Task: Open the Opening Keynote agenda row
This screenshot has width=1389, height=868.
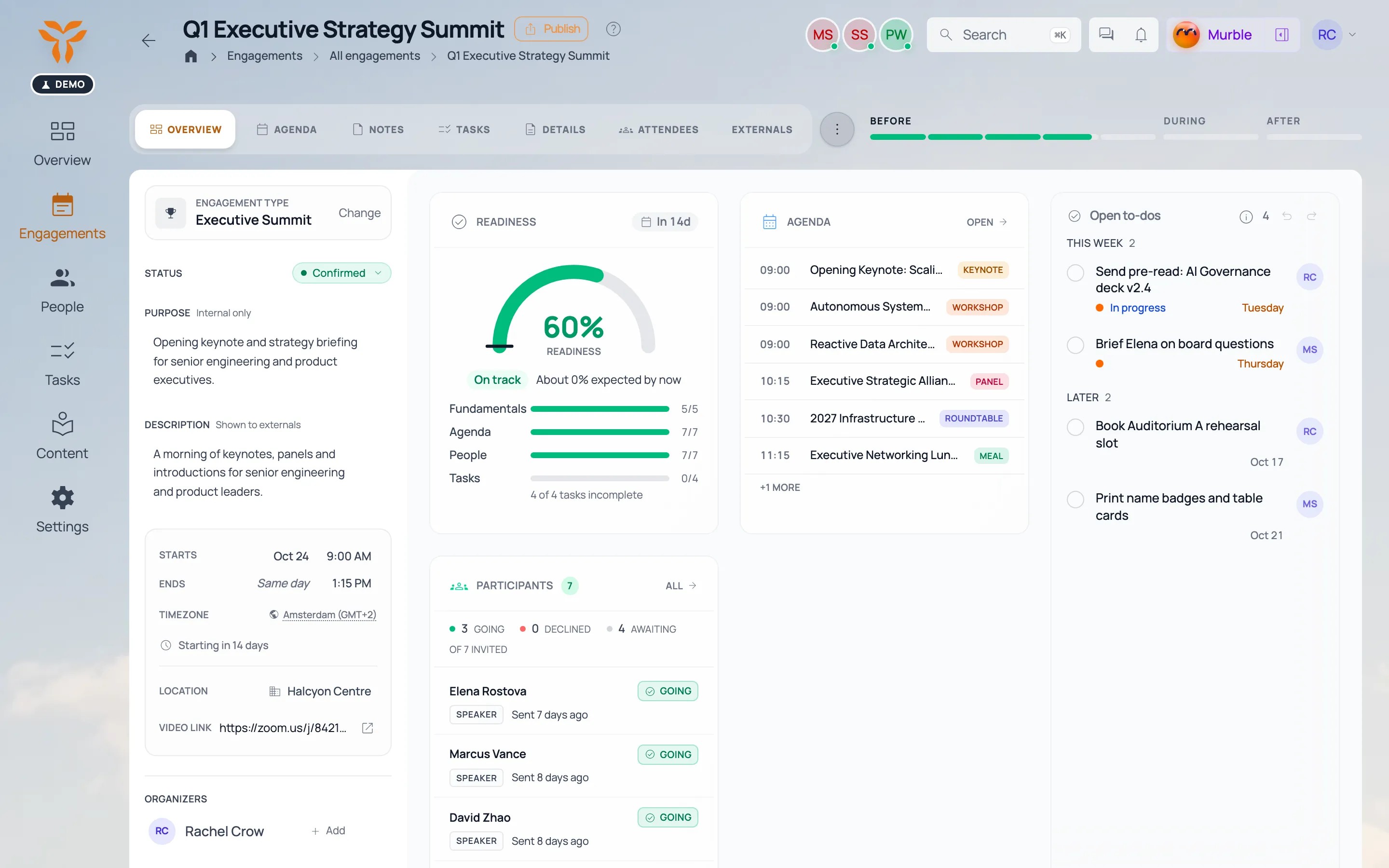Action: pos(884,270)
